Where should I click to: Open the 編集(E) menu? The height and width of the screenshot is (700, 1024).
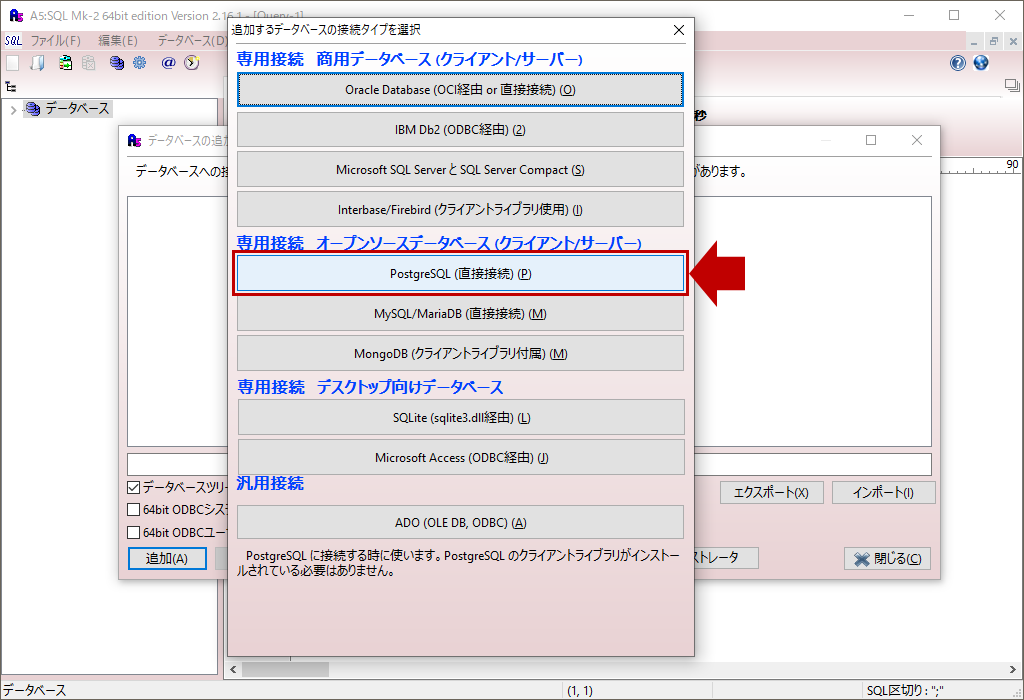pos(118,40)
